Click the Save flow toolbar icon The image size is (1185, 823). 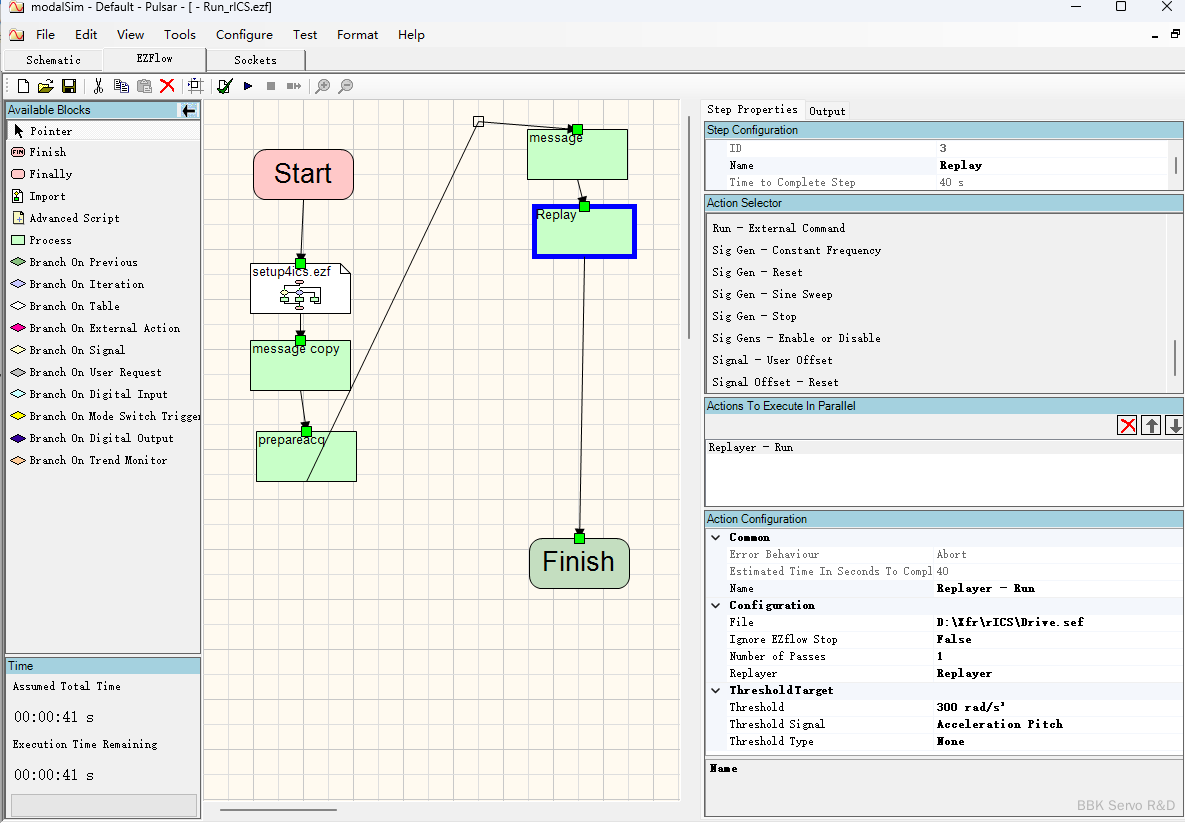(69, 87)
